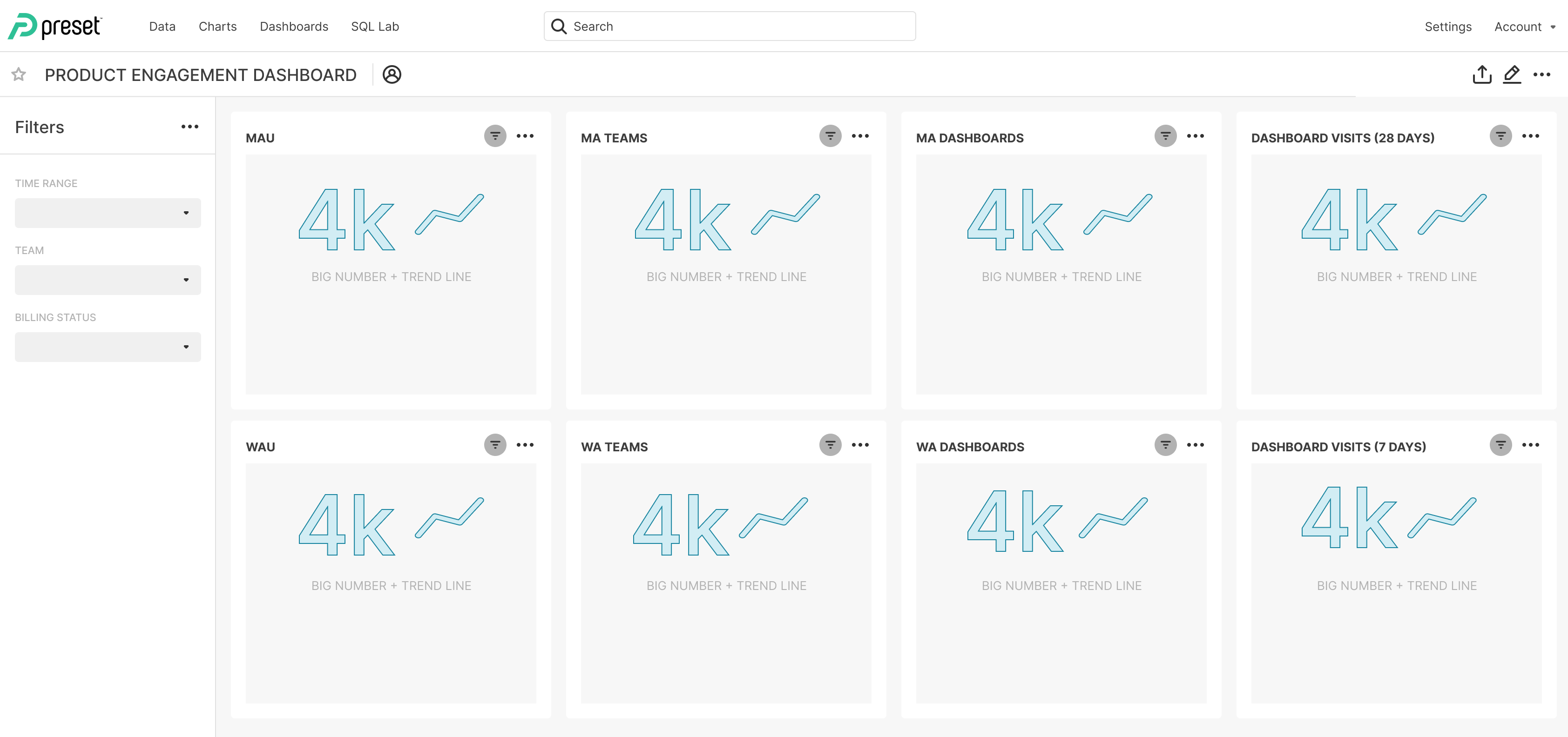The height and width of the screenshot is (737, 1568).
Task: Star the Product Engagement Dashboard as favorite
Action: [x=19, y=74]
